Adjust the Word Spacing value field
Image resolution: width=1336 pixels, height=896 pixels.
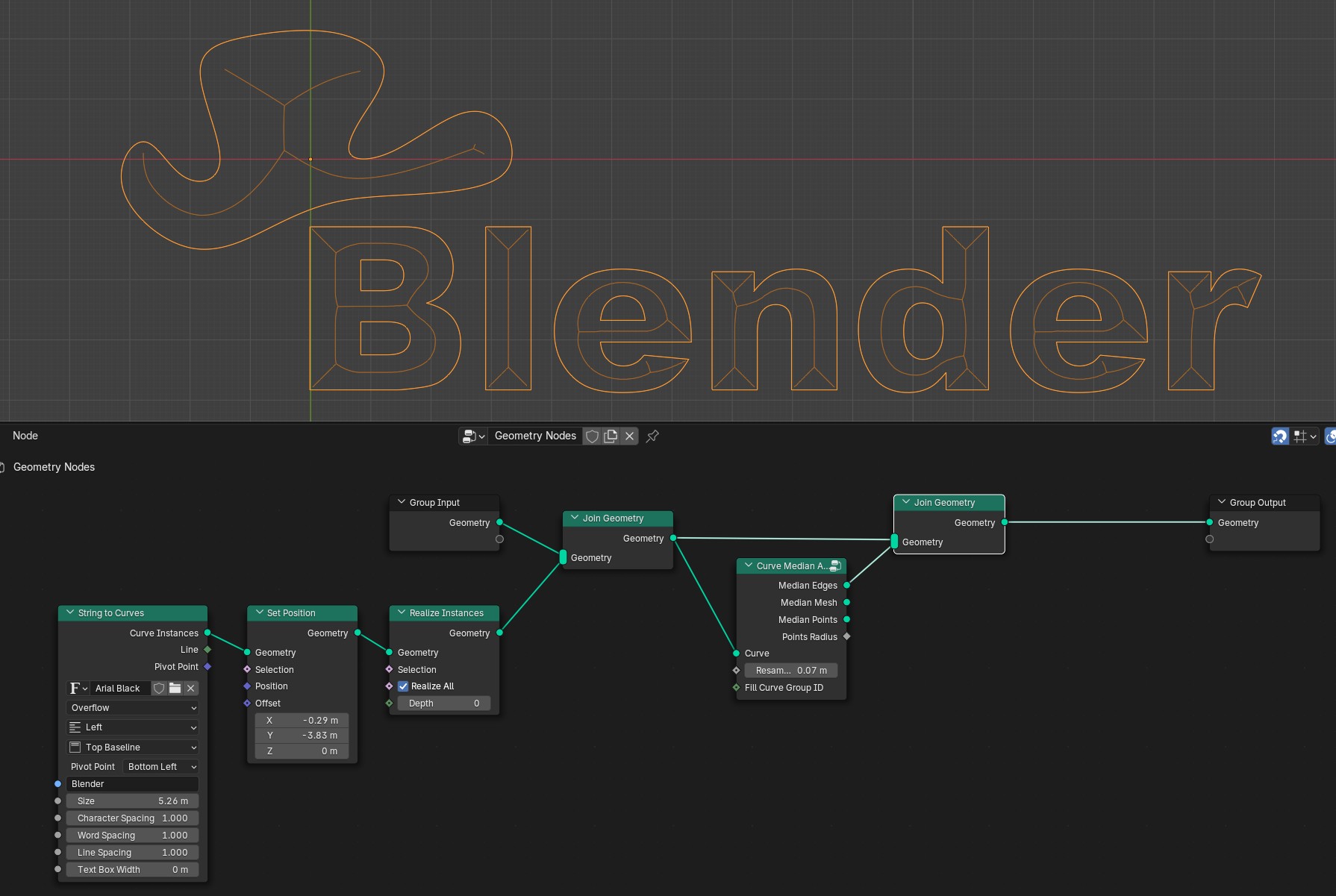click(133, 836)
